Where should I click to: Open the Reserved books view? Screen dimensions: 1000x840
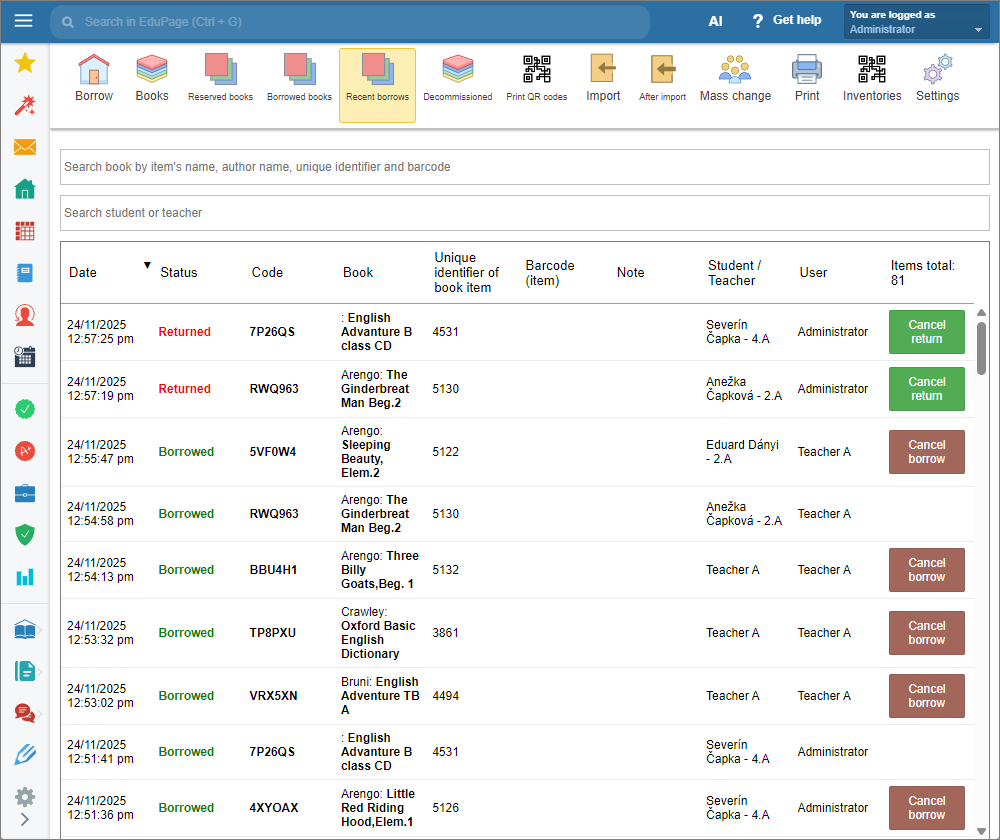point(220,79)
